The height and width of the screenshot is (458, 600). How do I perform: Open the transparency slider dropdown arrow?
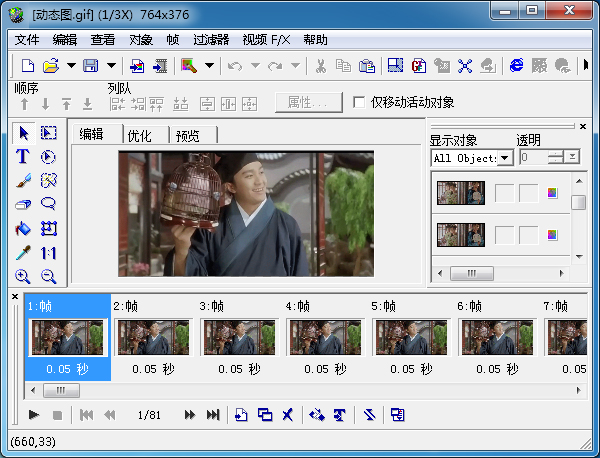click(x=572, y=156)
